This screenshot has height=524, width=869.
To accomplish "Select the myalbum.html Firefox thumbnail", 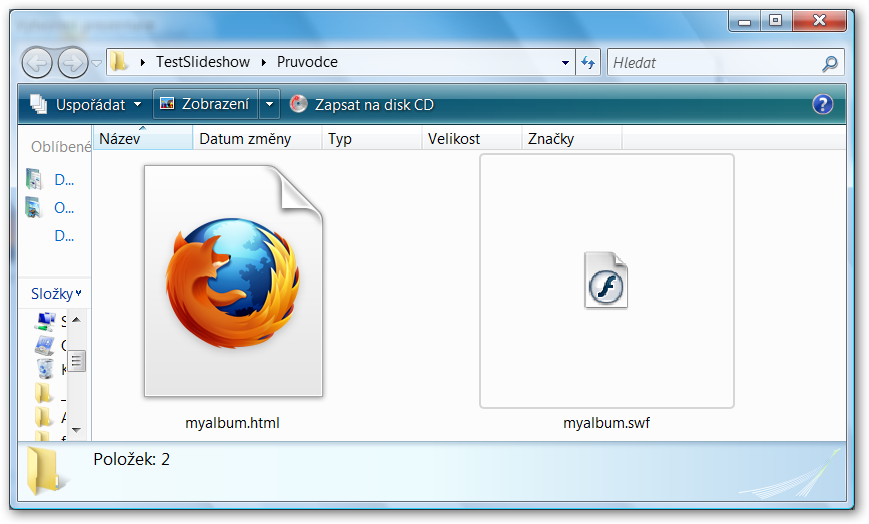I will pos(233,281).
